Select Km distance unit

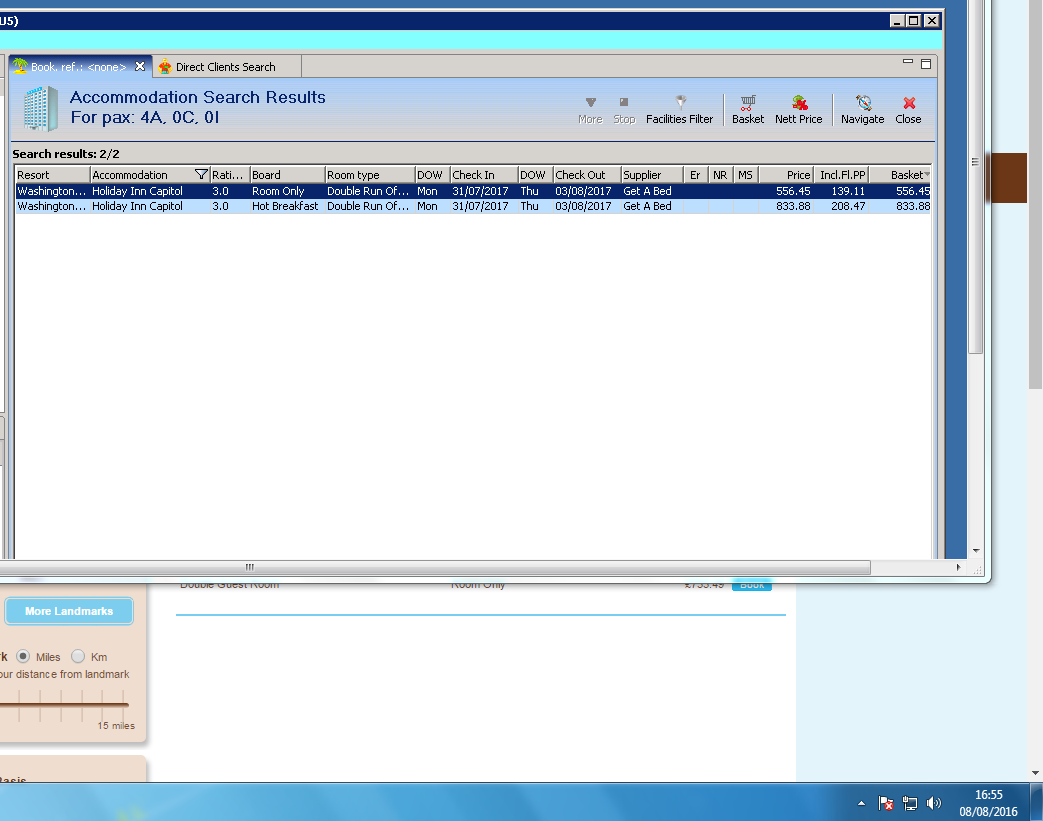point(78,656)
